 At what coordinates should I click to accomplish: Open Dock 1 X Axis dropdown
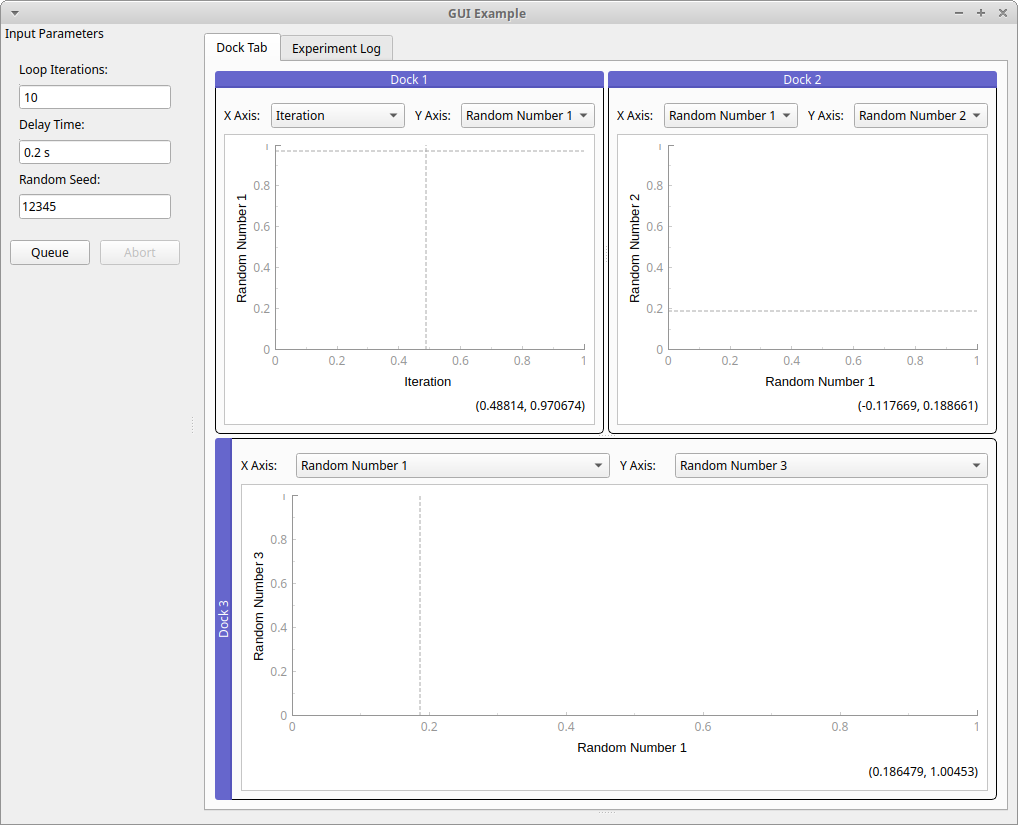(x=337, y=116)
